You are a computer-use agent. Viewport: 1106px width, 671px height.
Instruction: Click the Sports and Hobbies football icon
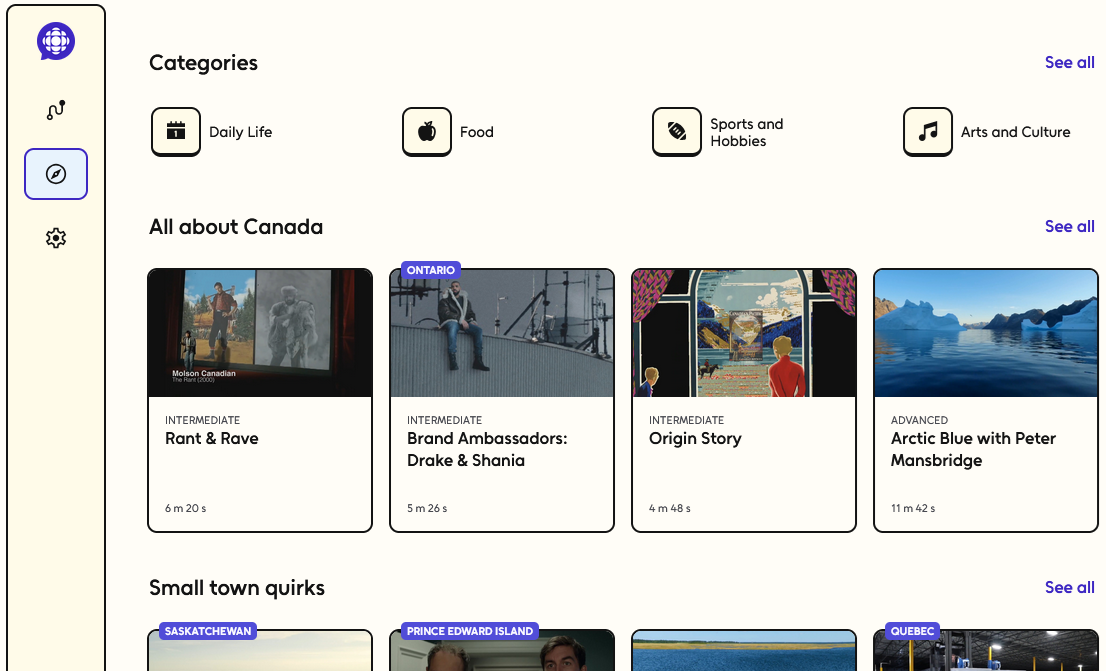click(676, 131)
